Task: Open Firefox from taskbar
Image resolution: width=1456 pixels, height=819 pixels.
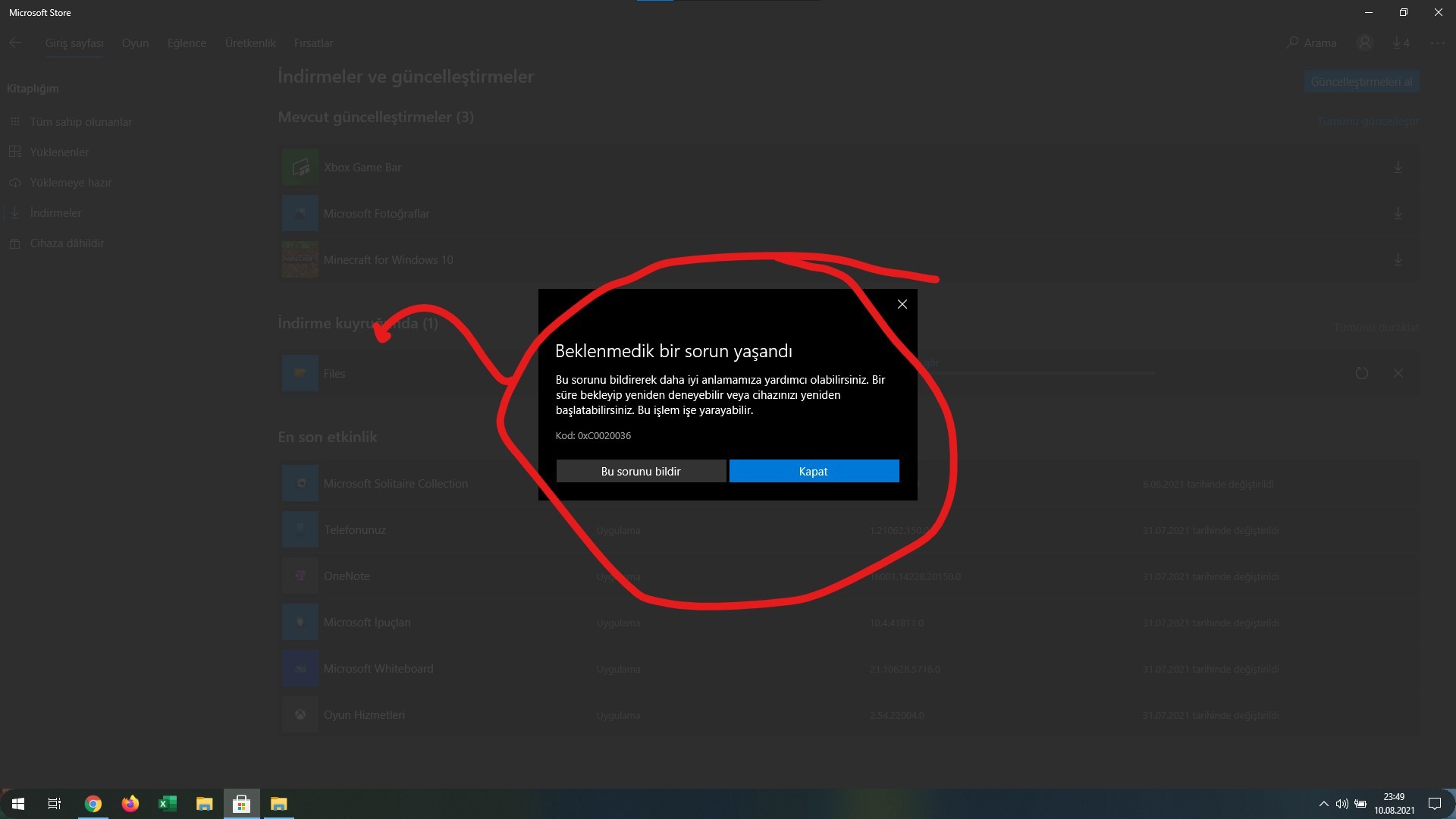Action: coord(130,804)
